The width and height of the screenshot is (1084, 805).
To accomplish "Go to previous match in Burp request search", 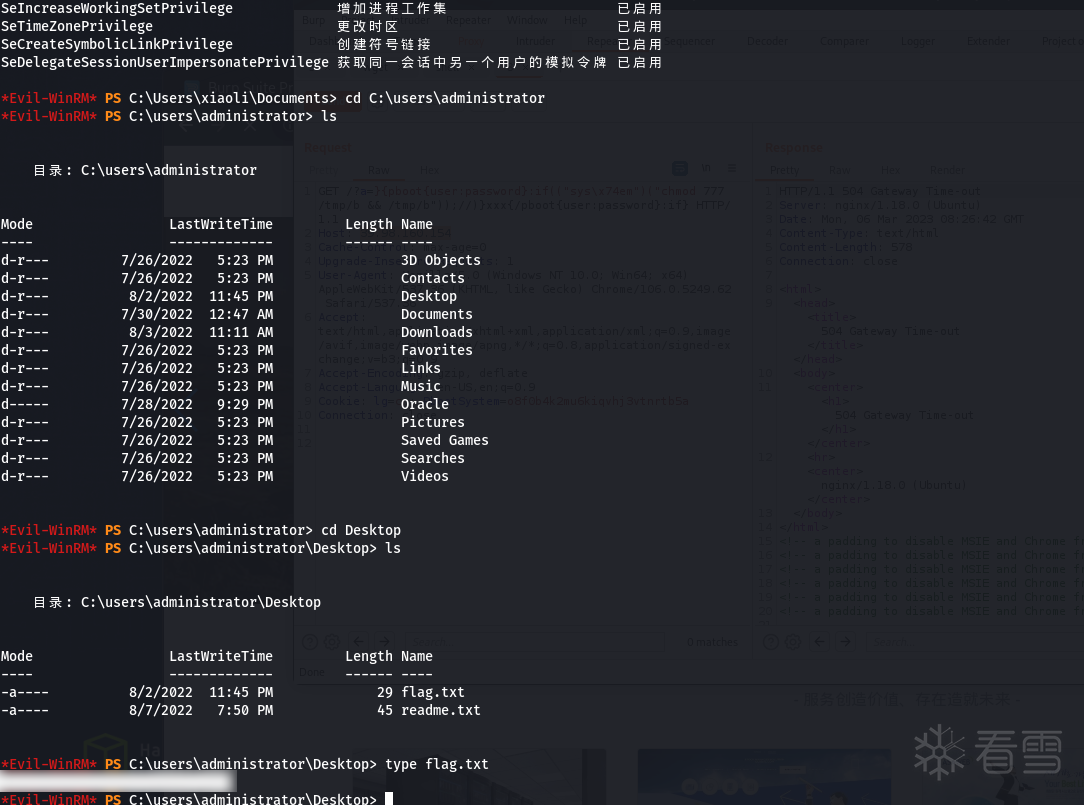I will pyautogui.click(x=359, y=642).
